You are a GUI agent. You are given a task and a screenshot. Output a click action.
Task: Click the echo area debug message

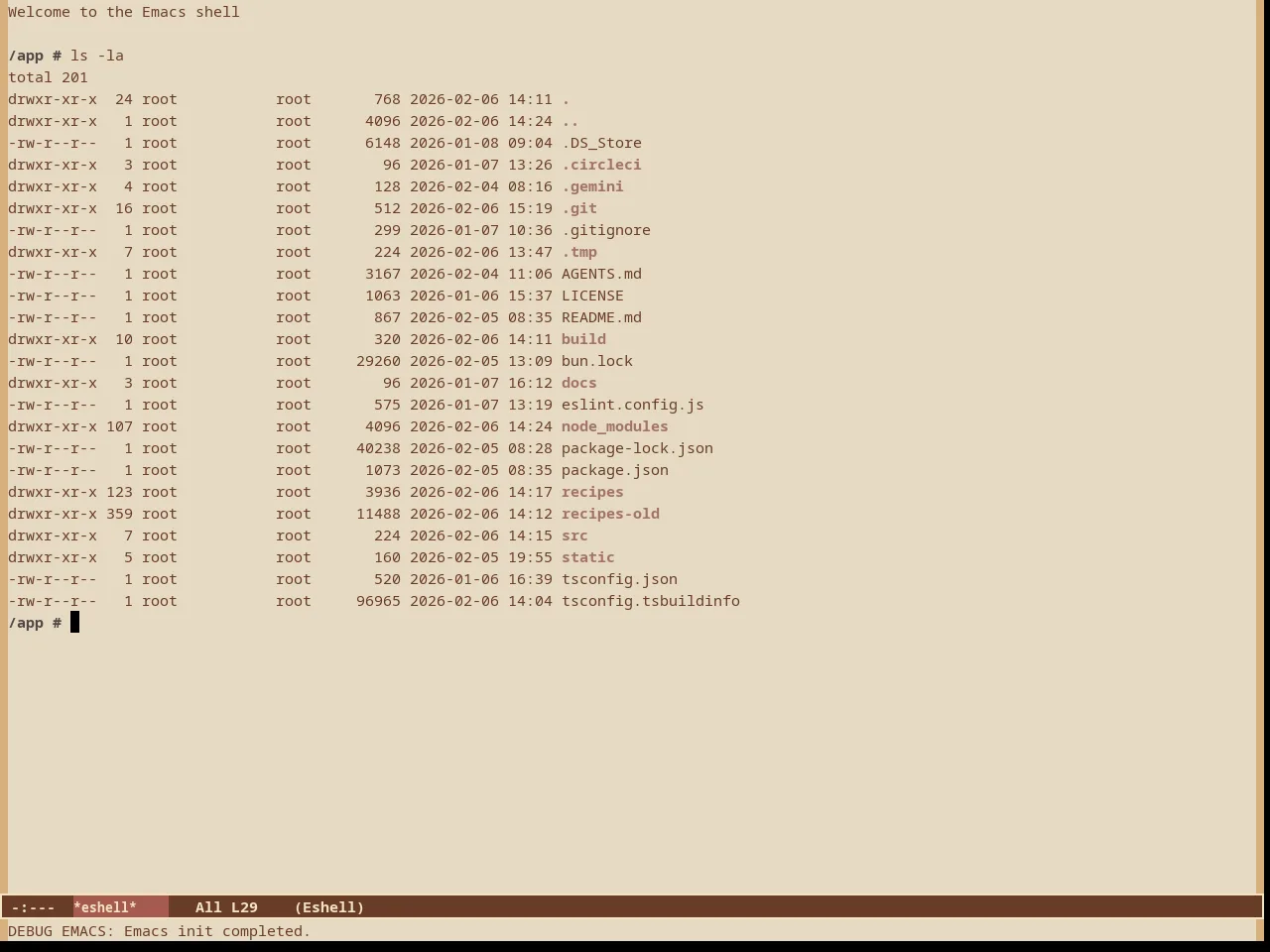(x=160, y=931)
